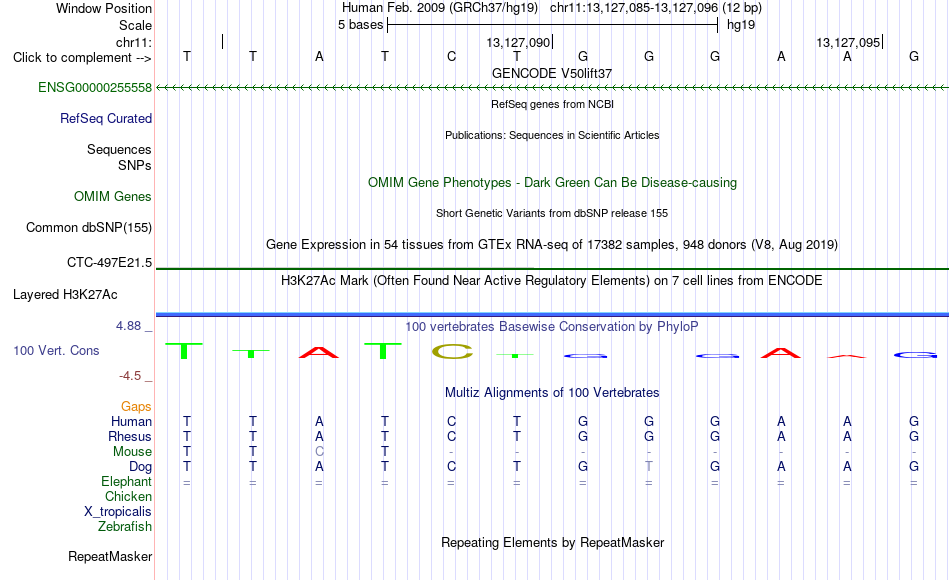950x580 pixels.
Task: Select the Dog alignment row label
Action: (x=140, y=467)
